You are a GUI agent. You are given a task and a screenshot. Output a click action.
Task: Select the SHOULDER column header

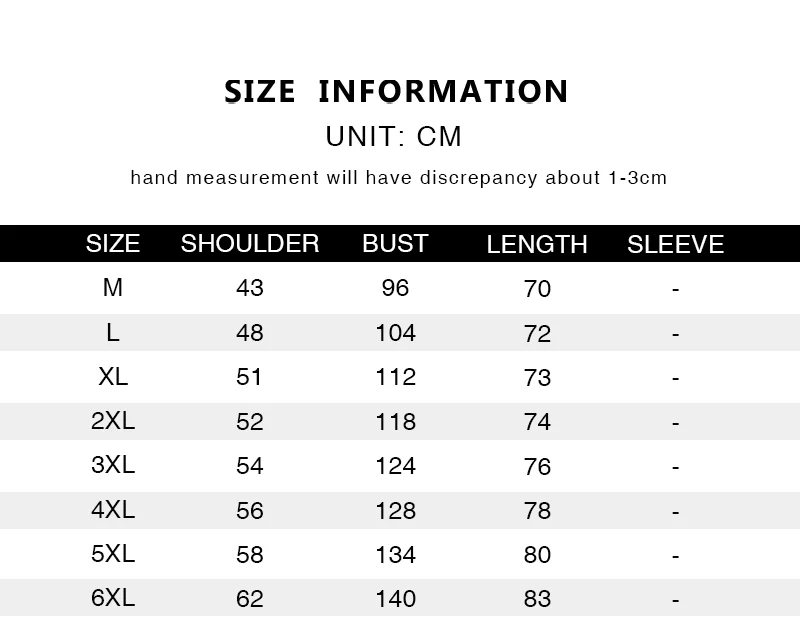pos(250,244)
